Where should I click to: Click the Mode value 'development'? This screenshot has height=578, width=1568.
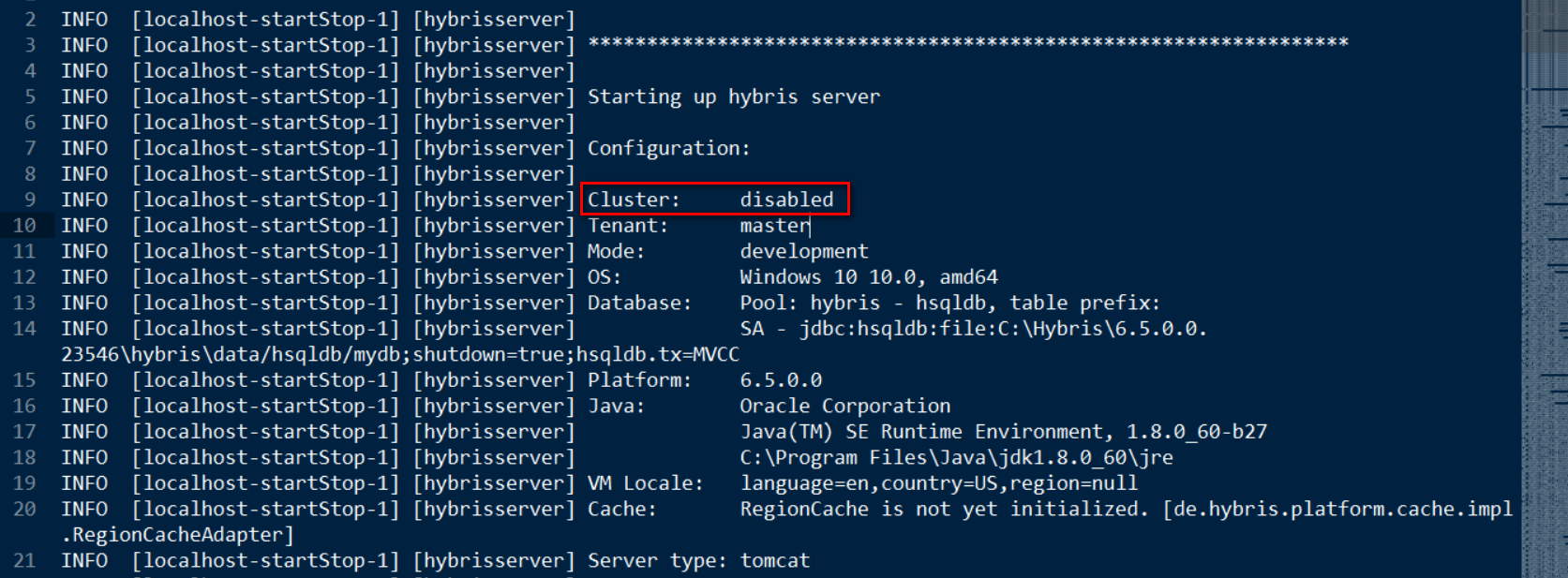(804, 252)
